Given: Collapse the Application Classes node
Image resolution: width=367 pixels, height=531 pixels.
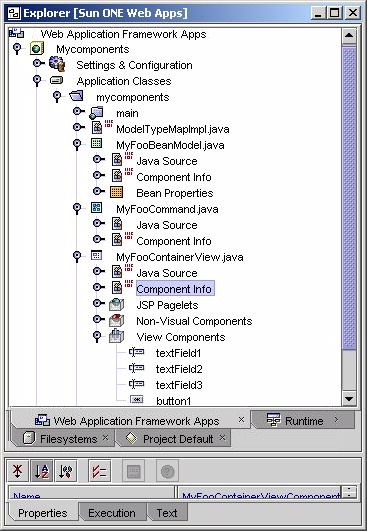Looking at the screenshot, I should click(37, 81).
